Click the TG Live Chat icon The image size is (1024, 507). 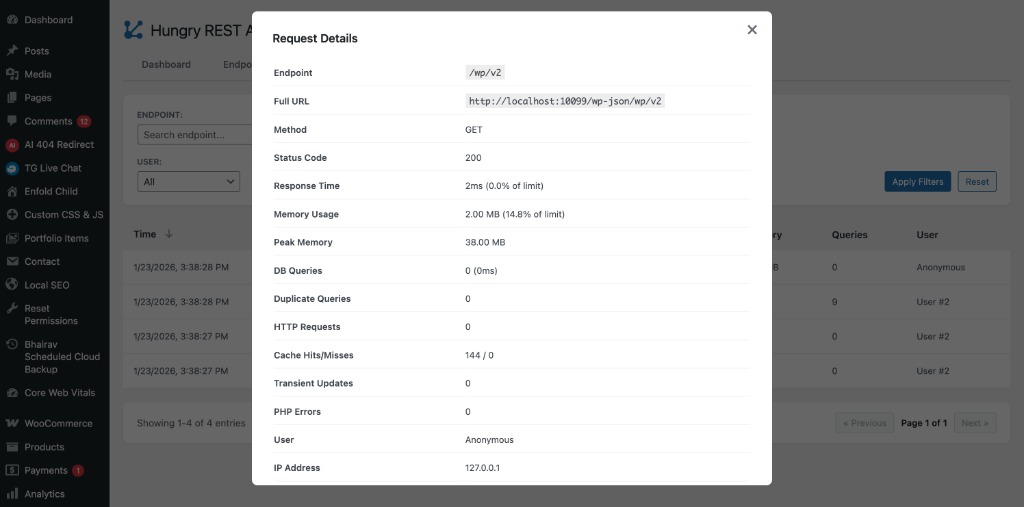tap(12, 168)
